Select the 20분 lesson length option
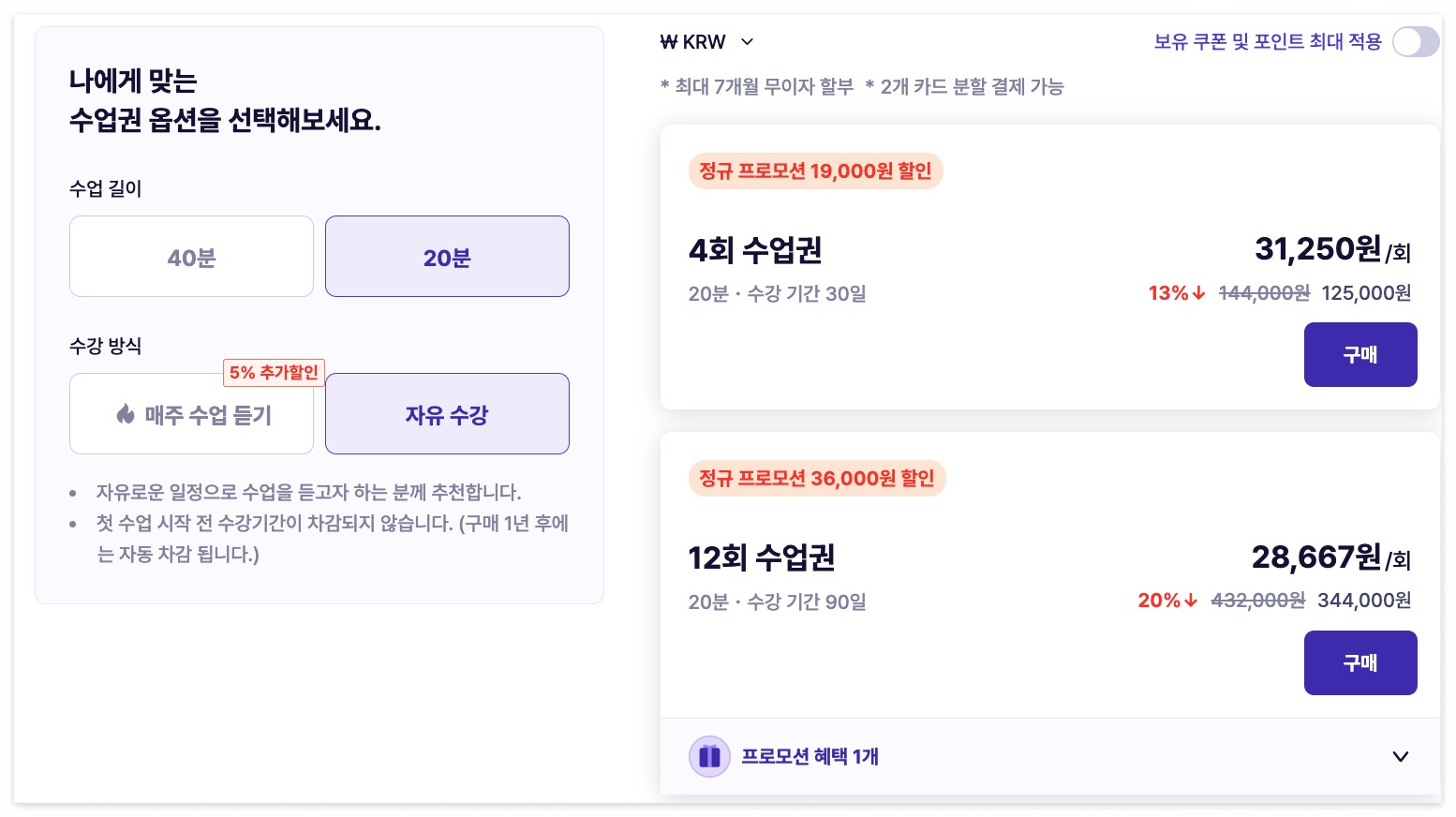 (447, 256)
